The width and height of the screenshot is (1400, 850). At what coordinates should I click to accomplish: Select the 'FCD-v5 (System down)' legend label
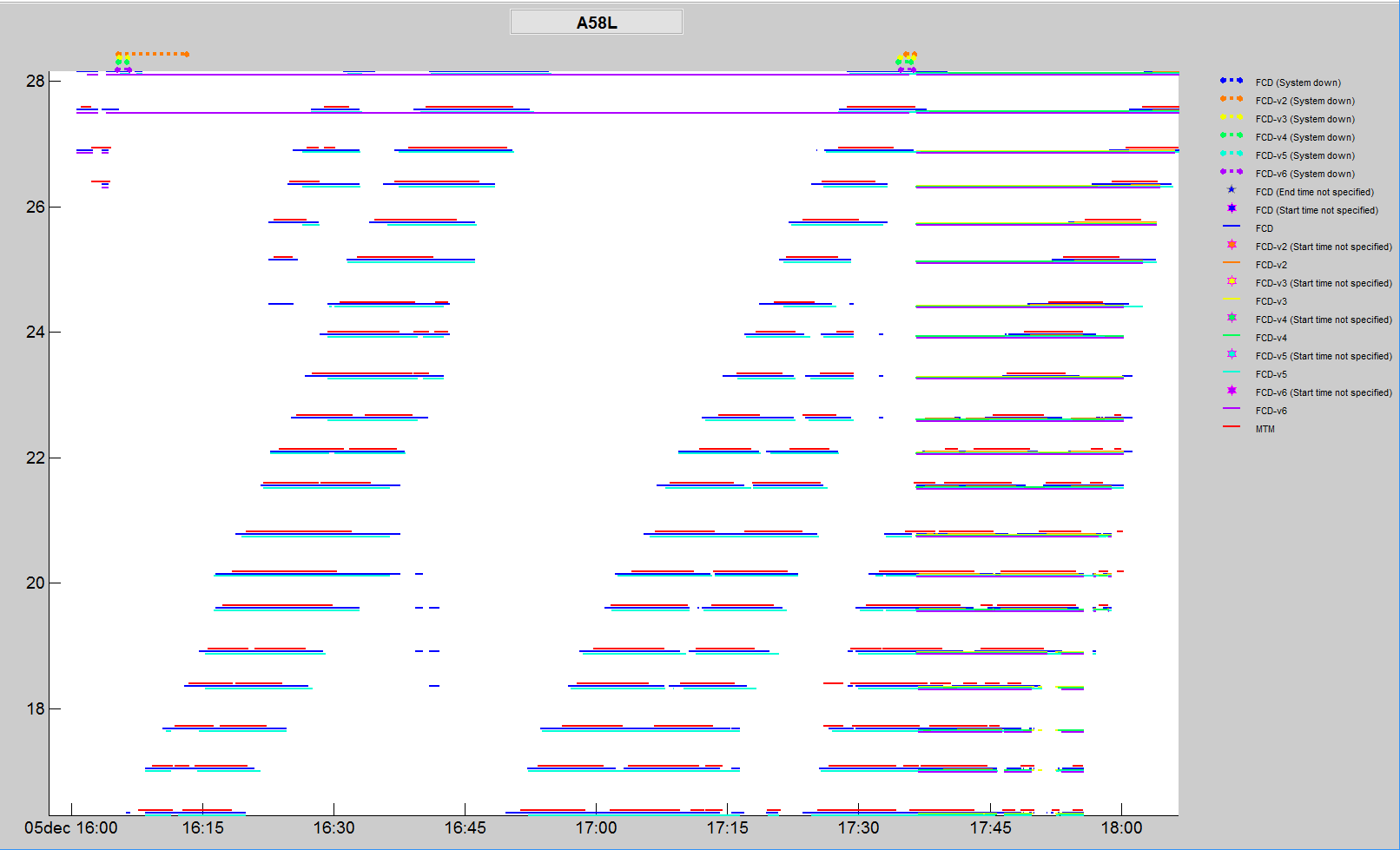pyautogui.click(x=1304, y=155)
